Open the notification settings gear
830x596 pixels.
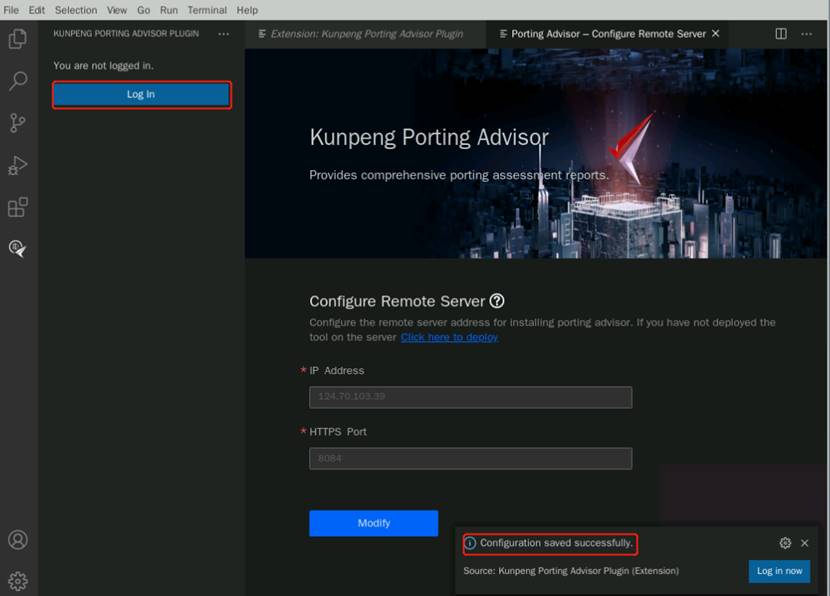point(785,543)
